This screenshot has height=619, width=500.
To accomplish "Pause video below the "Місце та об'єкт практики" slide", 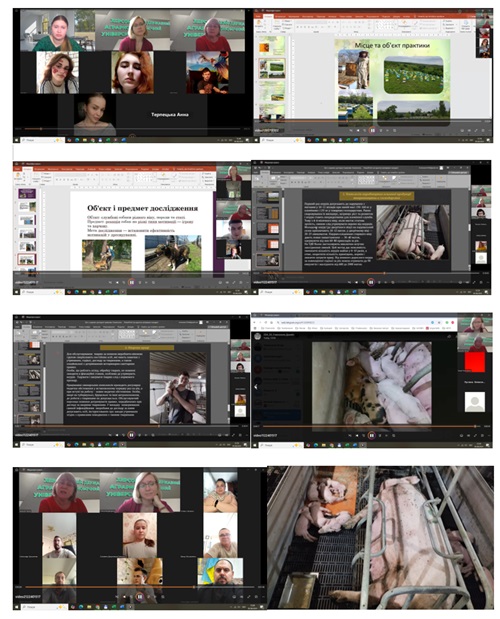I will coord(372,130).
